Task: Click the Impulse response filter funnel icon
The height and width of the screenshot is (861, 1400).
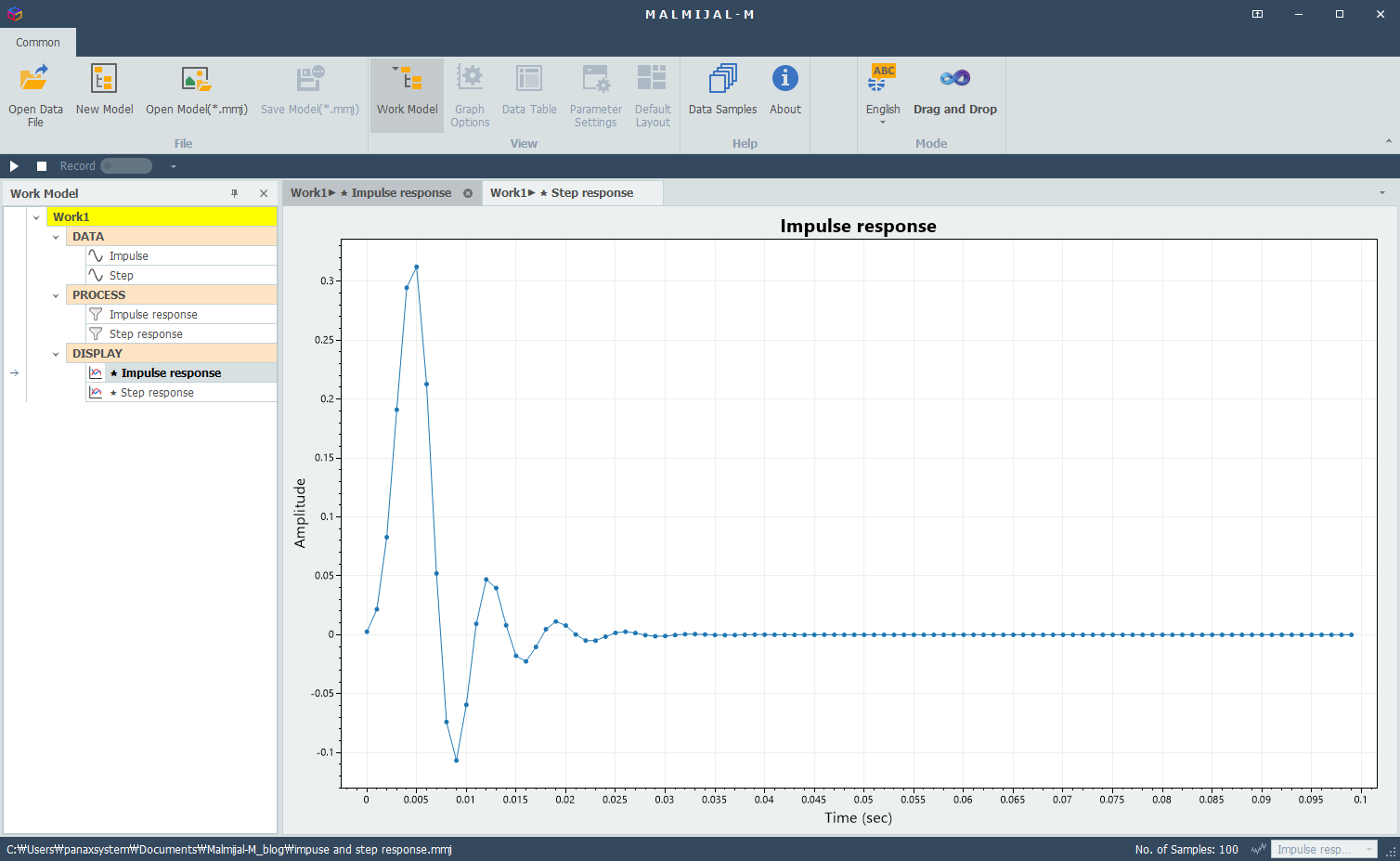Action: [96, 314]
